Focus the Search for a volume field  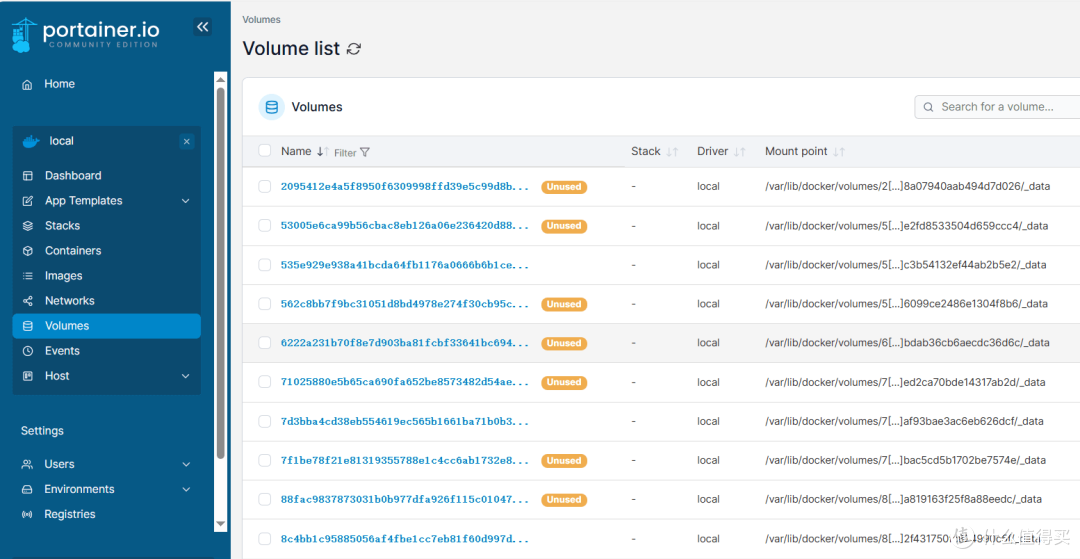point(997,107)
